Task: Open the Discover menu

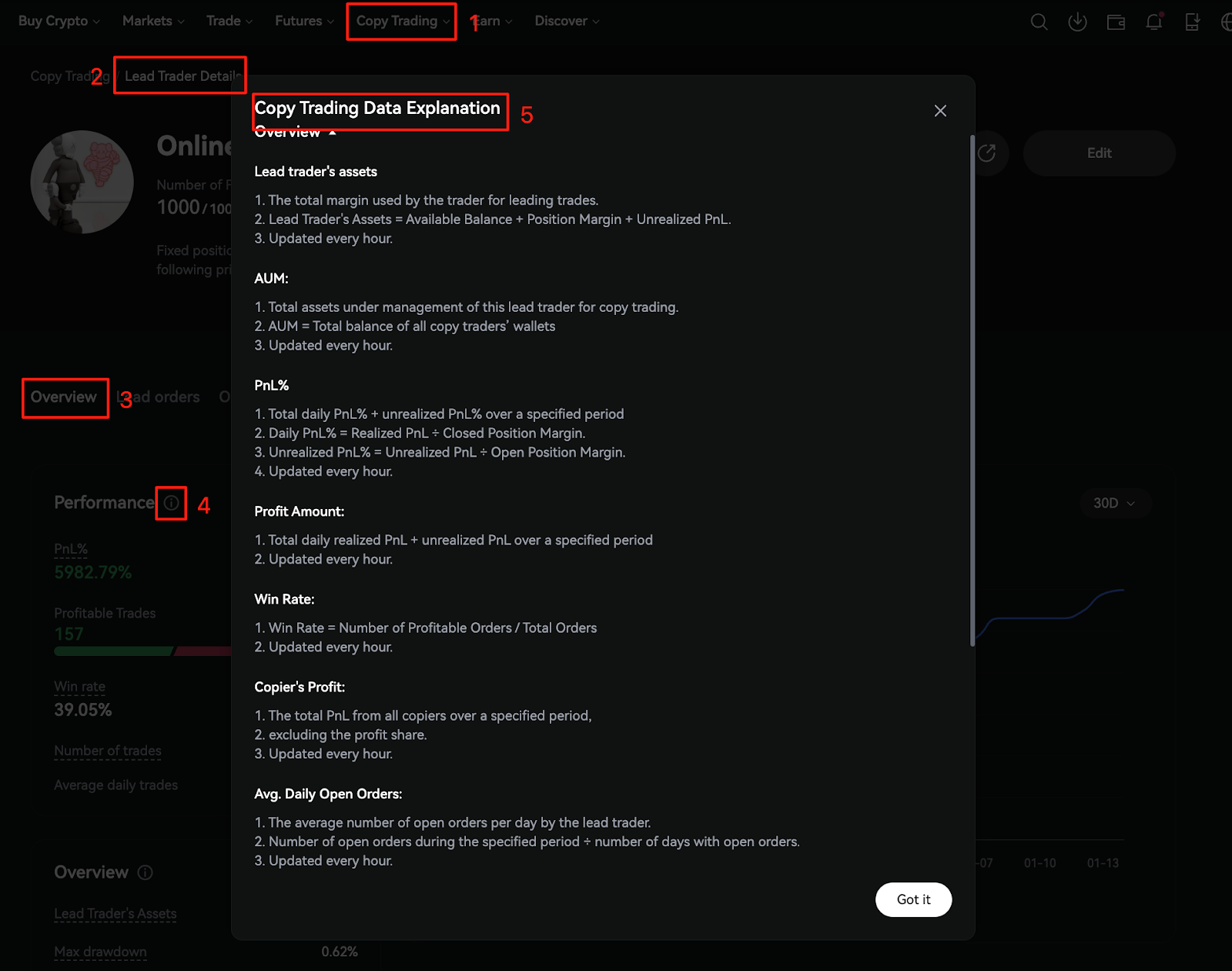Action: (x=567, y=22)
